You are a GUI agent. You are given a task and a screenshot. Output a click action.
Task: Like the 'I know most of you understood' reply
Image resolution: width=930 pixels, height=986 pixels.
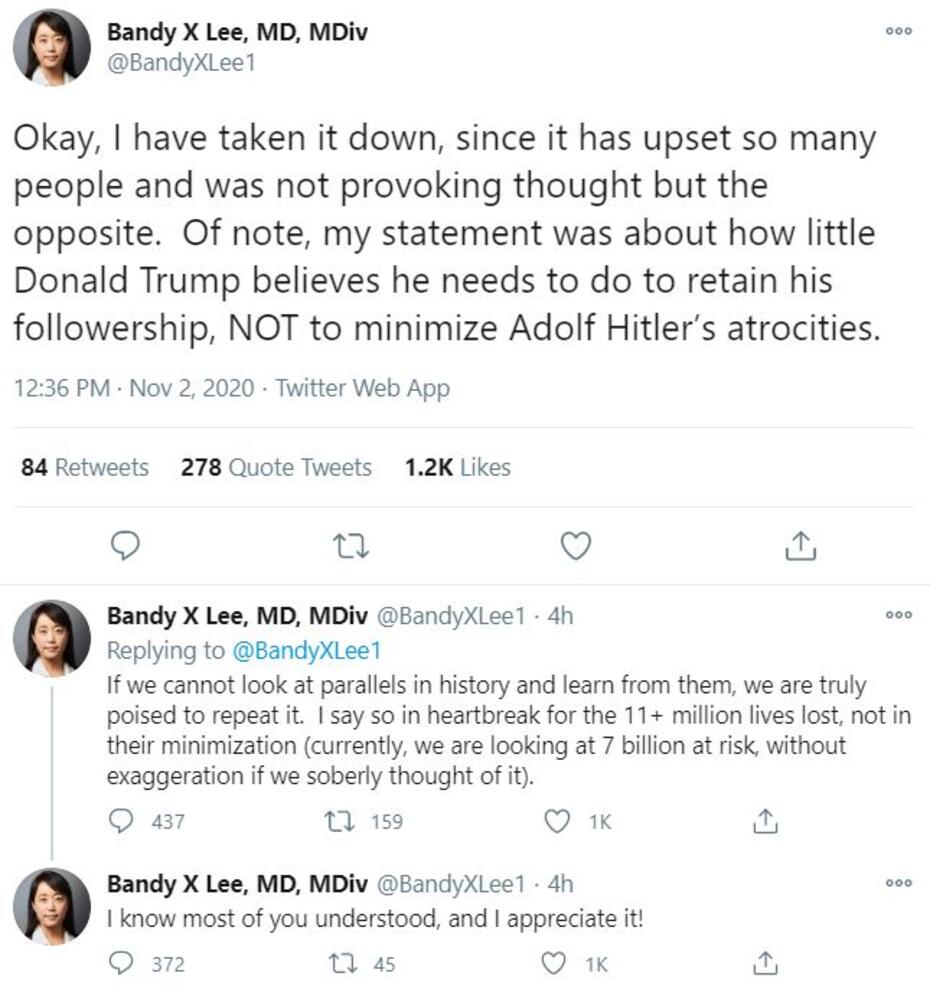click(556, 964)
